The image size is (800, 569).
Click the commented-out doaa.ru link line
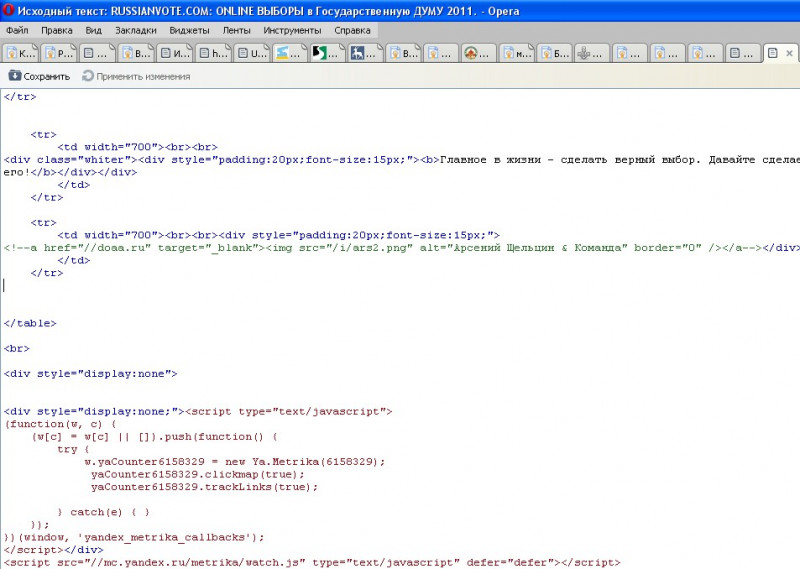tap(402, 248)
